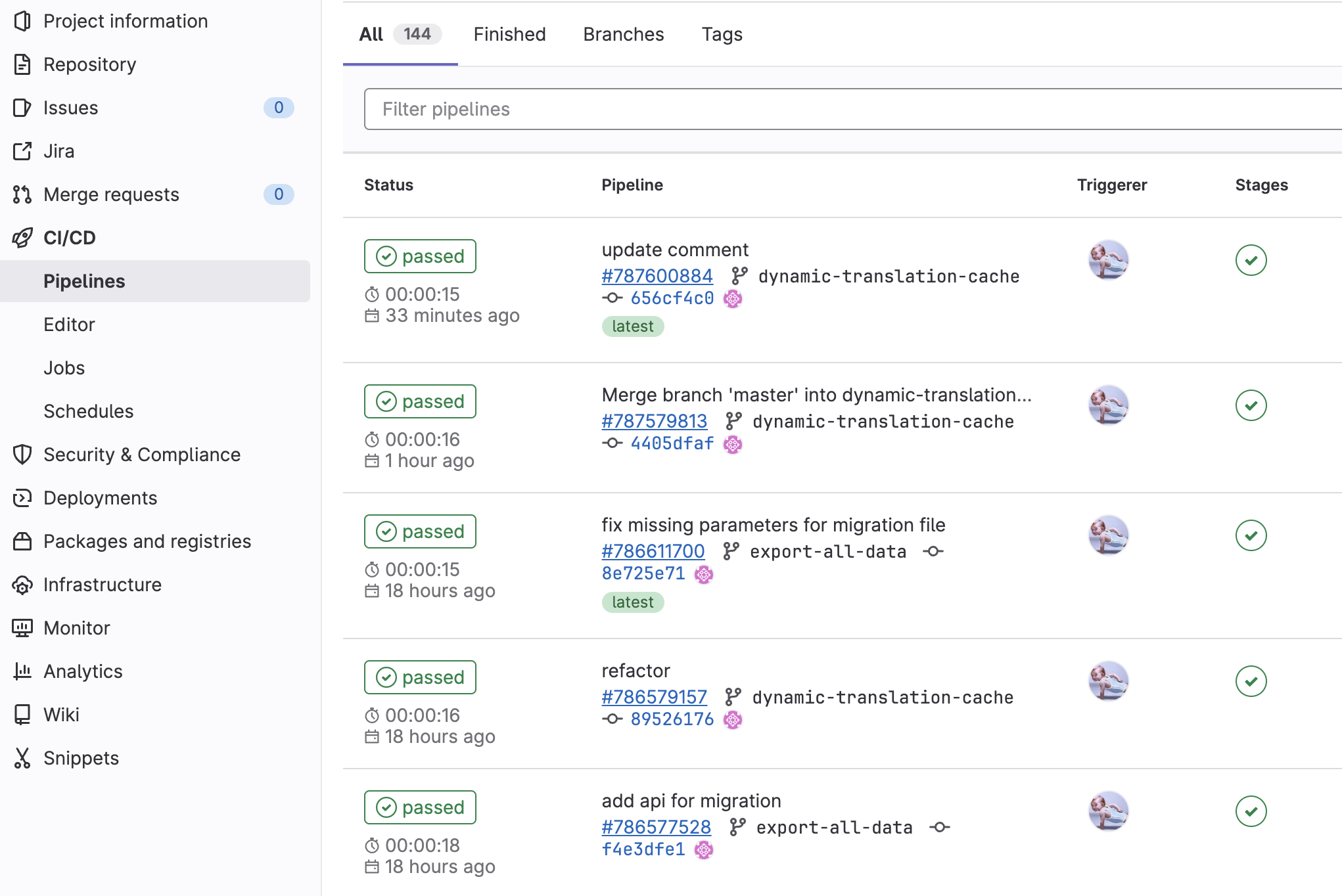Click the Jira external link icon

22,151
